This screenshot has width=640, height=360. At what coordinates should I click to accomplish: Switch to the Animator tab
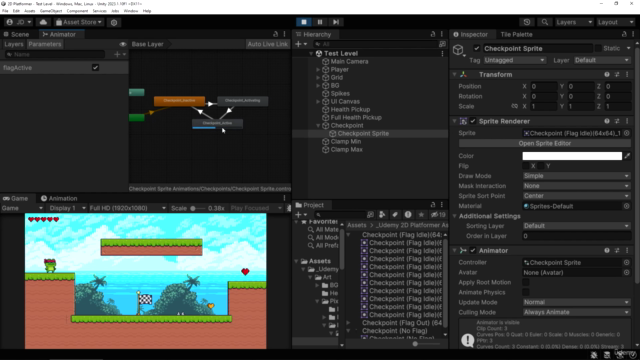click(x=59, y=34)
